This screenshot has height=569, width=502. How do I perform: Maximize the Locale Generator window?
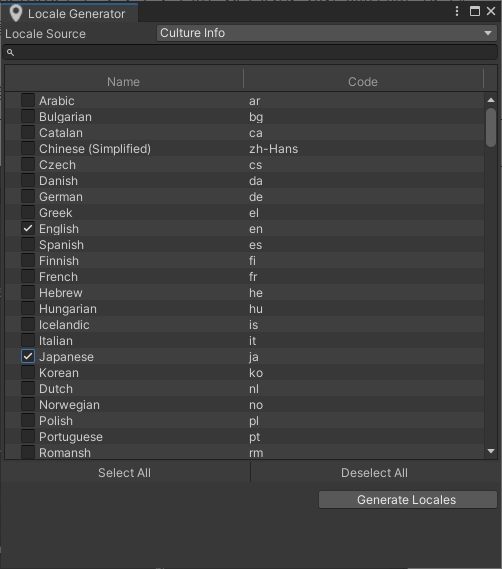(475, 11)
